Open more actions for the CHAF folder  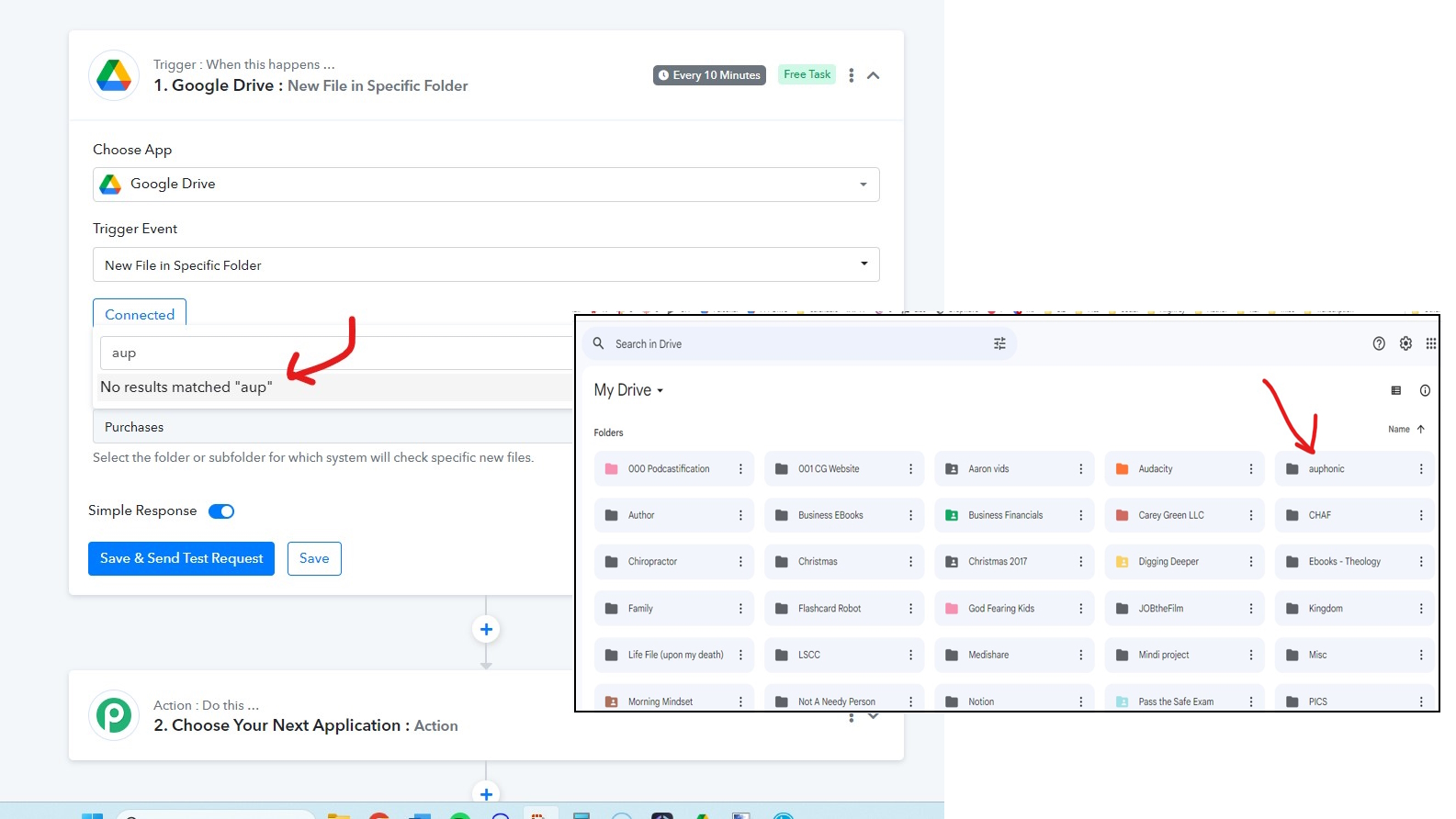click(x=1421, y=515)
